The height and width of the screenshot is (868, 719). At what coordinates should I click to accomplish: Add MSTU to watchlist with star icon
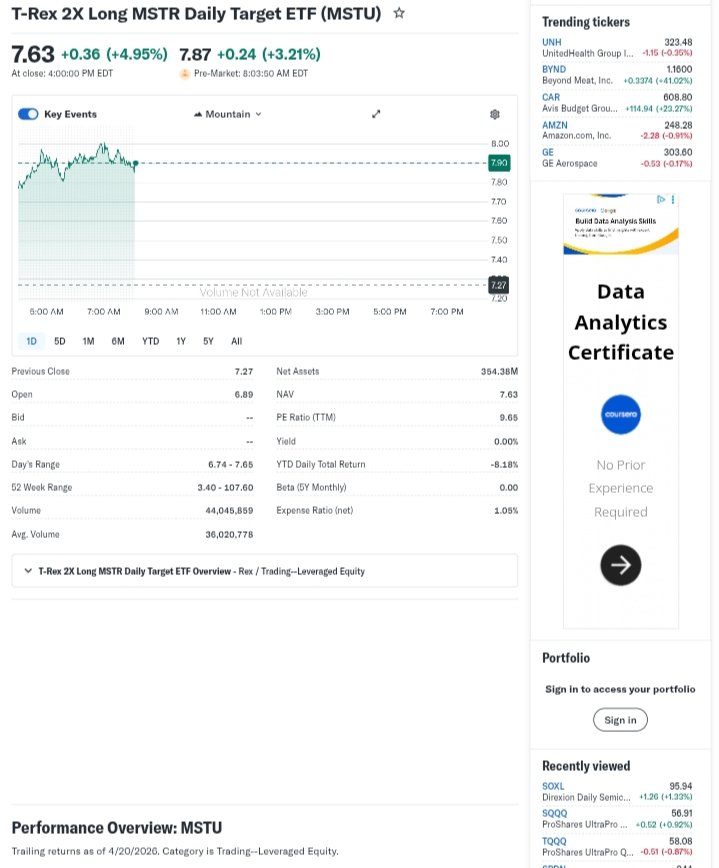click(x=399, y=14)
